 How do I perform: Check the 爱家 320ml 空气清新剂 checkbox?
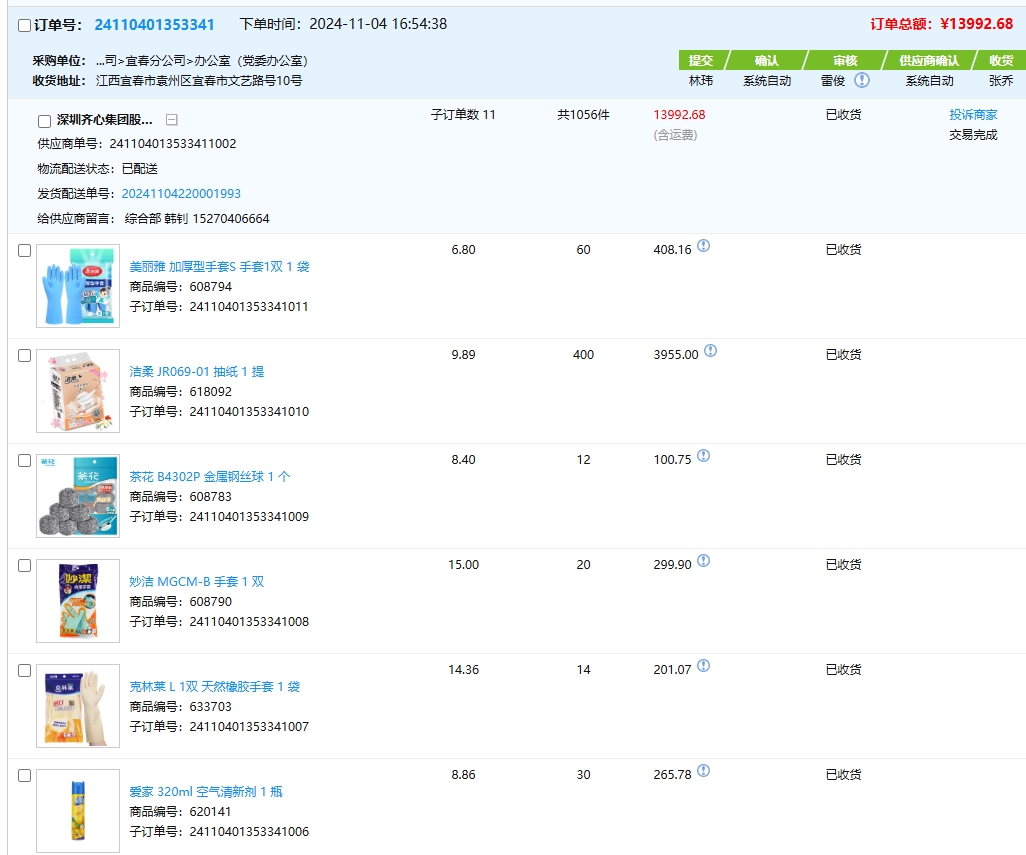pos(24,776)
